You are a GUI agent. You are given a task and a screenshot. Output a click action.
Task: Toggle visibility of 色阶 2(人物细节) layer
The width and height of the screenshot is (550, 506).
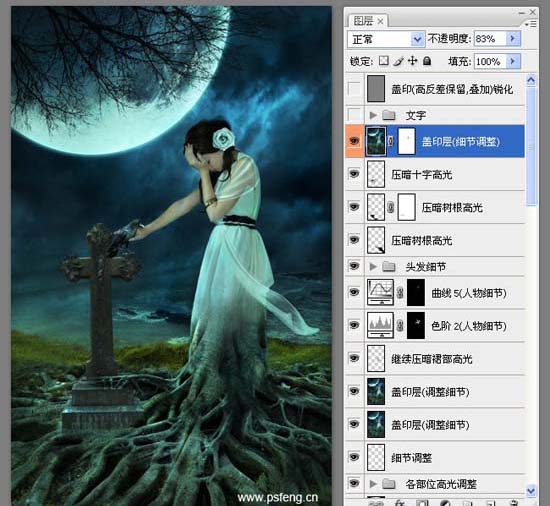pyautogui.click(x=354, y=325)
